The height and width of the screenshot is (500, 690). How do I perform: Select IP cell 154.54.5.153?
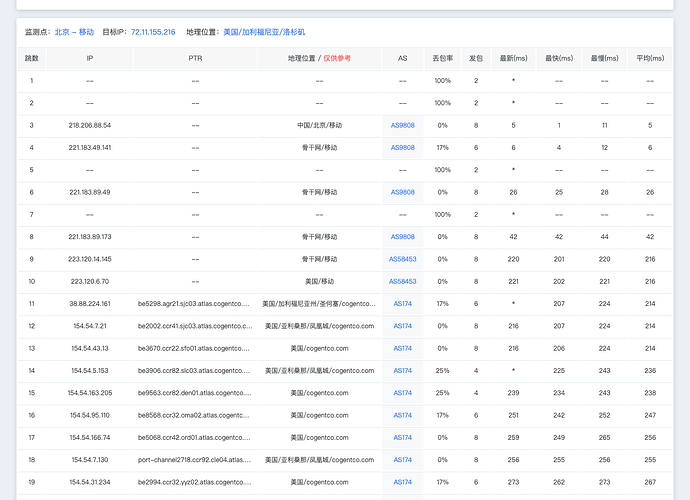(x=90, y=370)
